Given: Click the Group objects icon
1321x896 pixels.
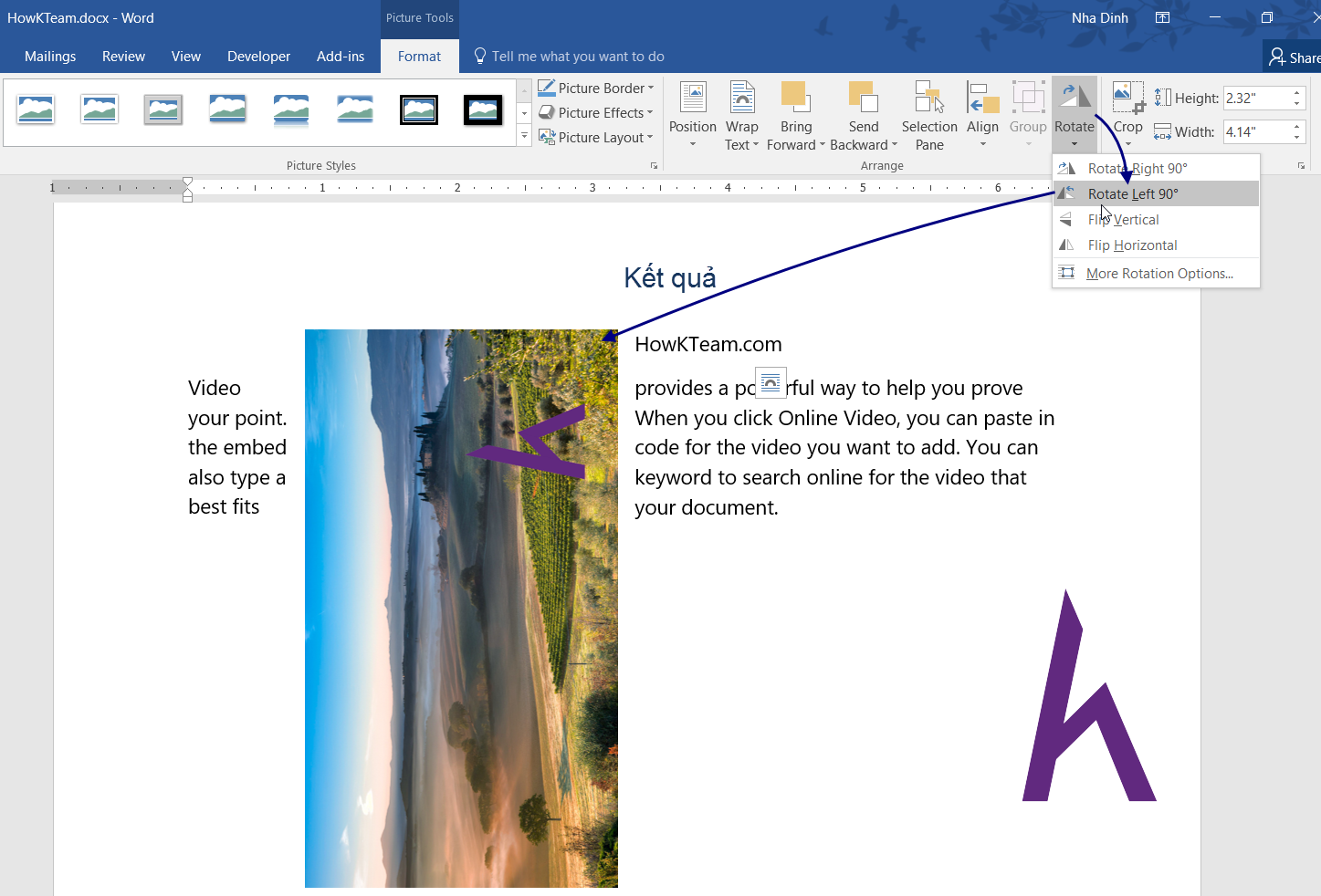Looking at the screenshot, I should (1028, 97).
